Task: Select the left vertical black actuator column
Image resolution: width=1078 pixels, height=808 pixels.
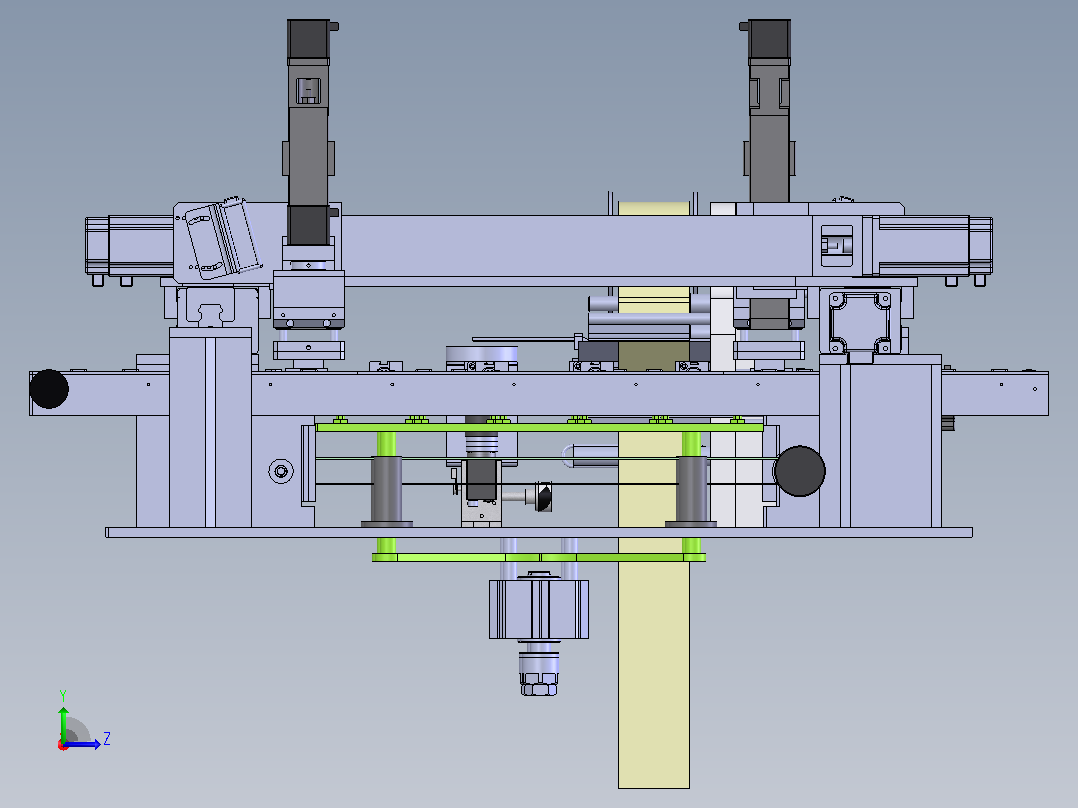Action: pyautogui.click(x=309, y=132)
